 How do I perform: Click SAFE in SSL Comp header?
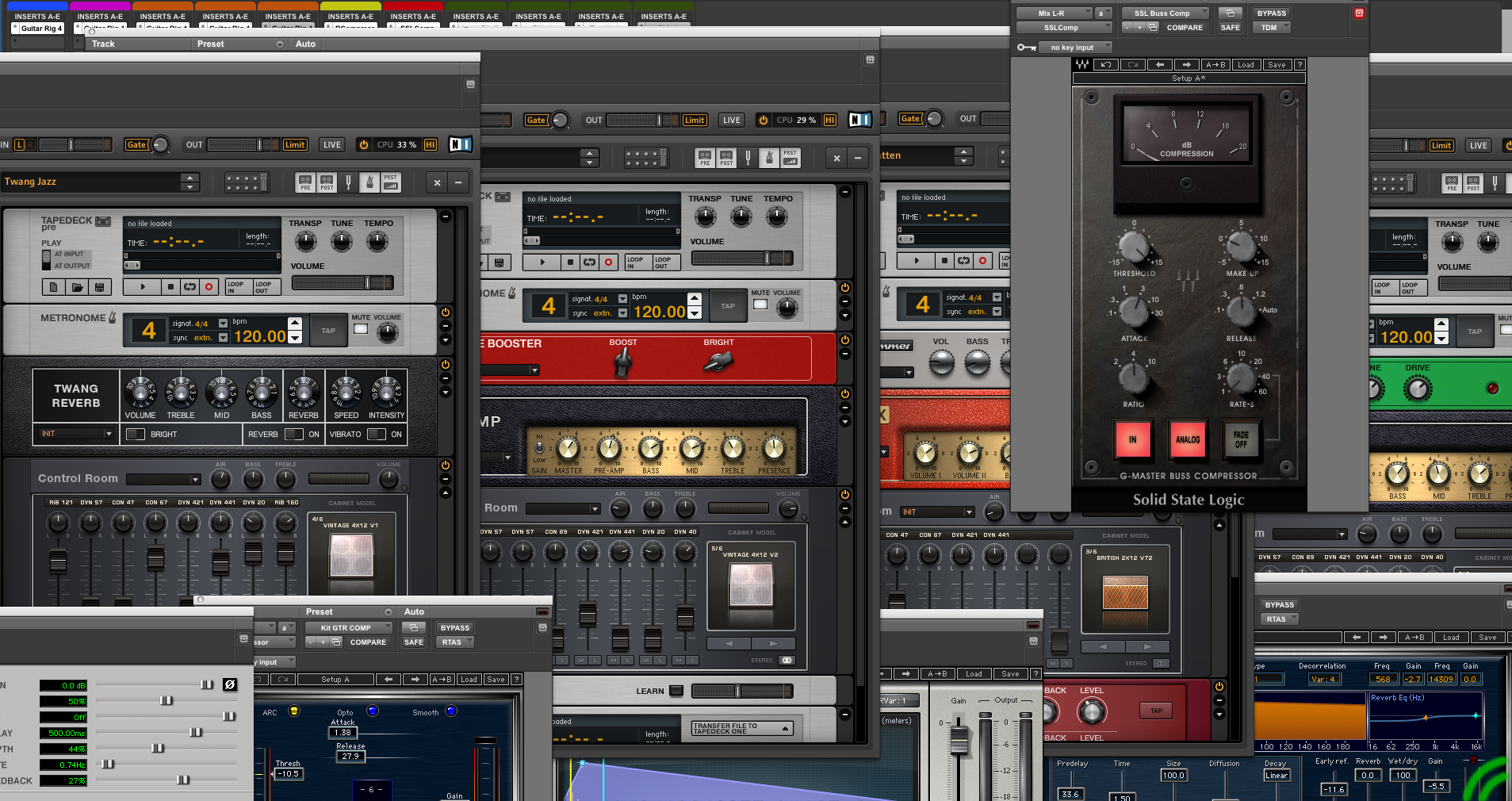pyautogui.click(x=1231, y=28)
